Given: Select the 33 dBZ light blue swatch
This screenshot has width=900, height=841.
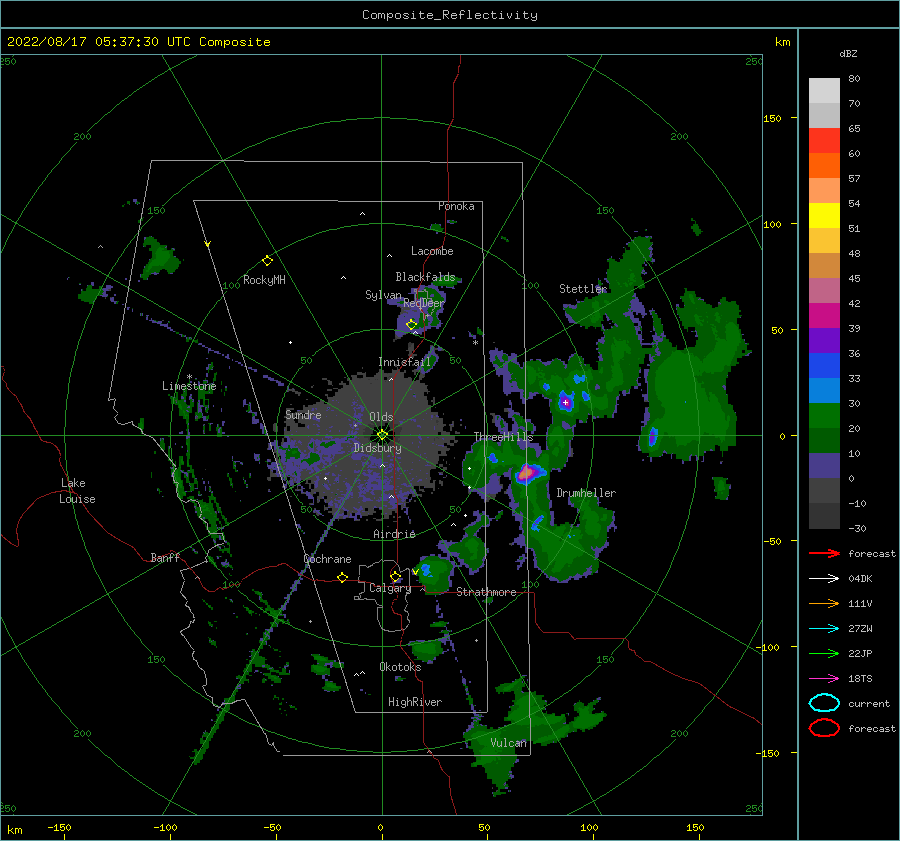Looking at the screenshot, I should pos(824,390).
